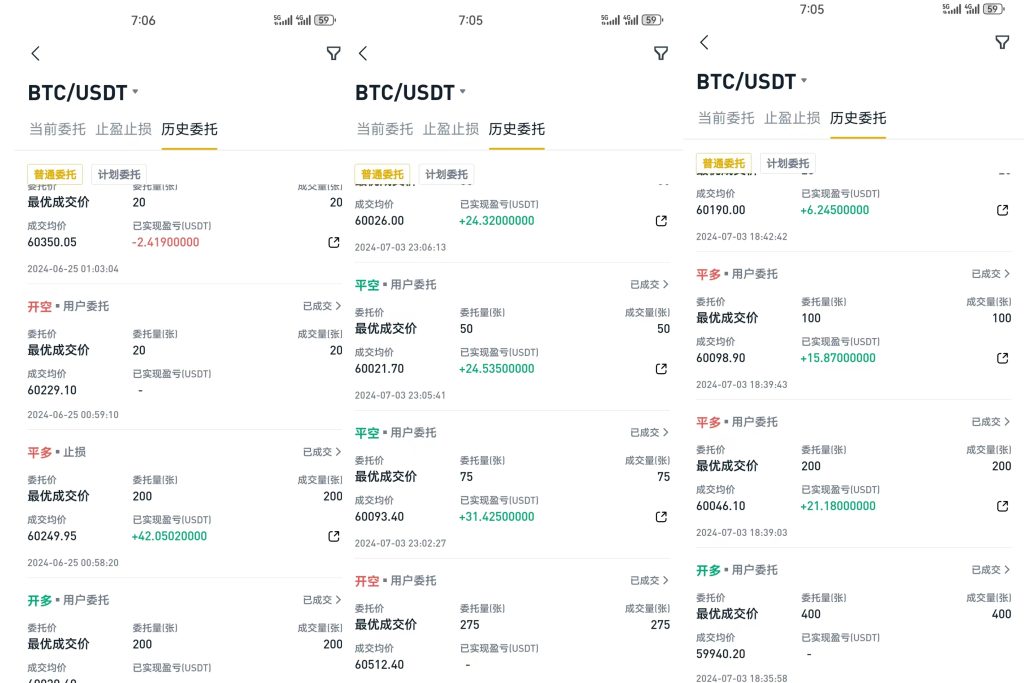This screenshot has height=683, width=1024.
Task: Tap export icon next to the -2.41900000 loss order
Action: [332, 240]
